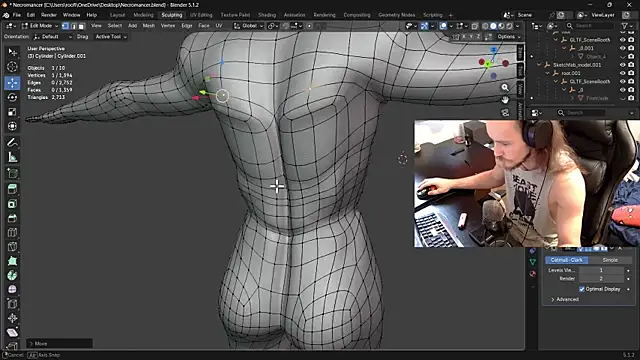Select the Smooth vertices tool

12,289
